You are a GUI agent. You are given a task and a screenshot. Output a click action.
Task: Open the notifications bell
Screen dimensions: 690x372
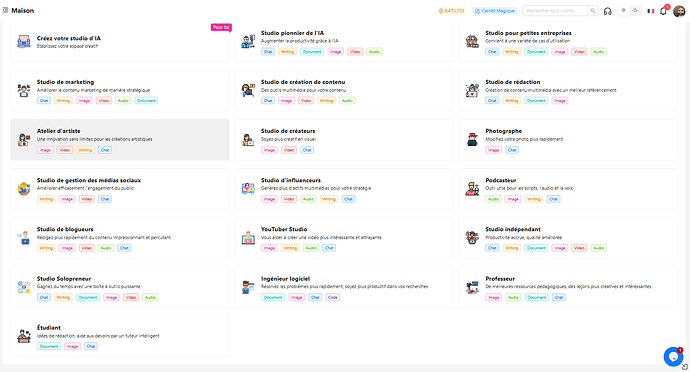point(663,11)
